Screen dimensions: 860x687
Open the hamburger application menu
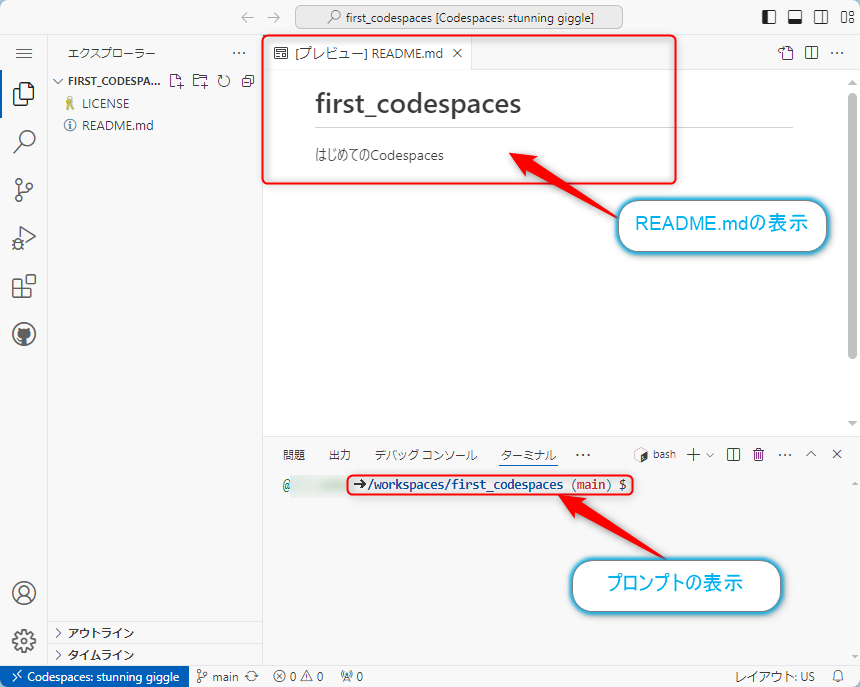tap(24, 53)
